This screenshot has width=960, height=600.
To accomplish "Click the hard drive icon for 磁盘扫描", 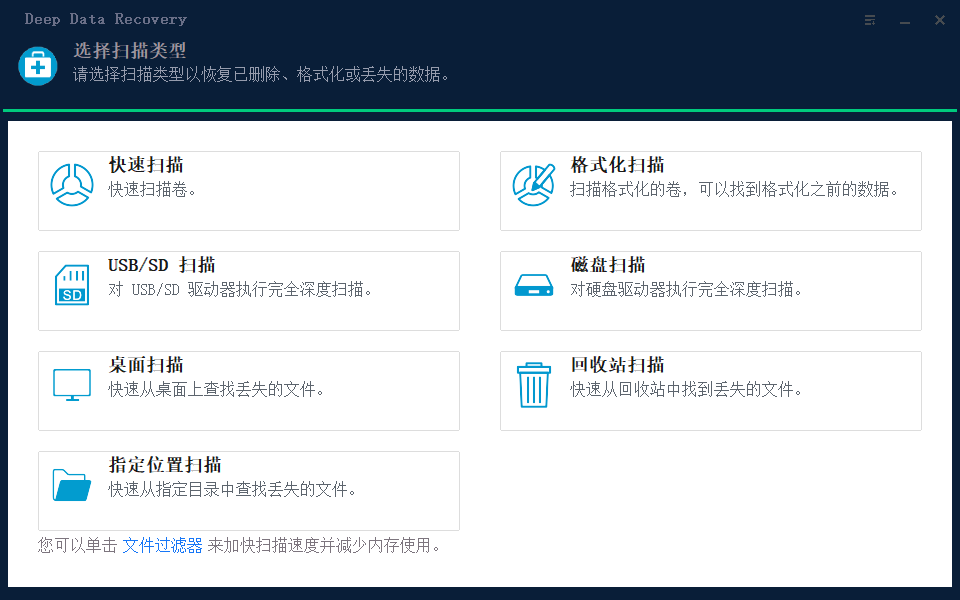I will (x=534, y=284).
